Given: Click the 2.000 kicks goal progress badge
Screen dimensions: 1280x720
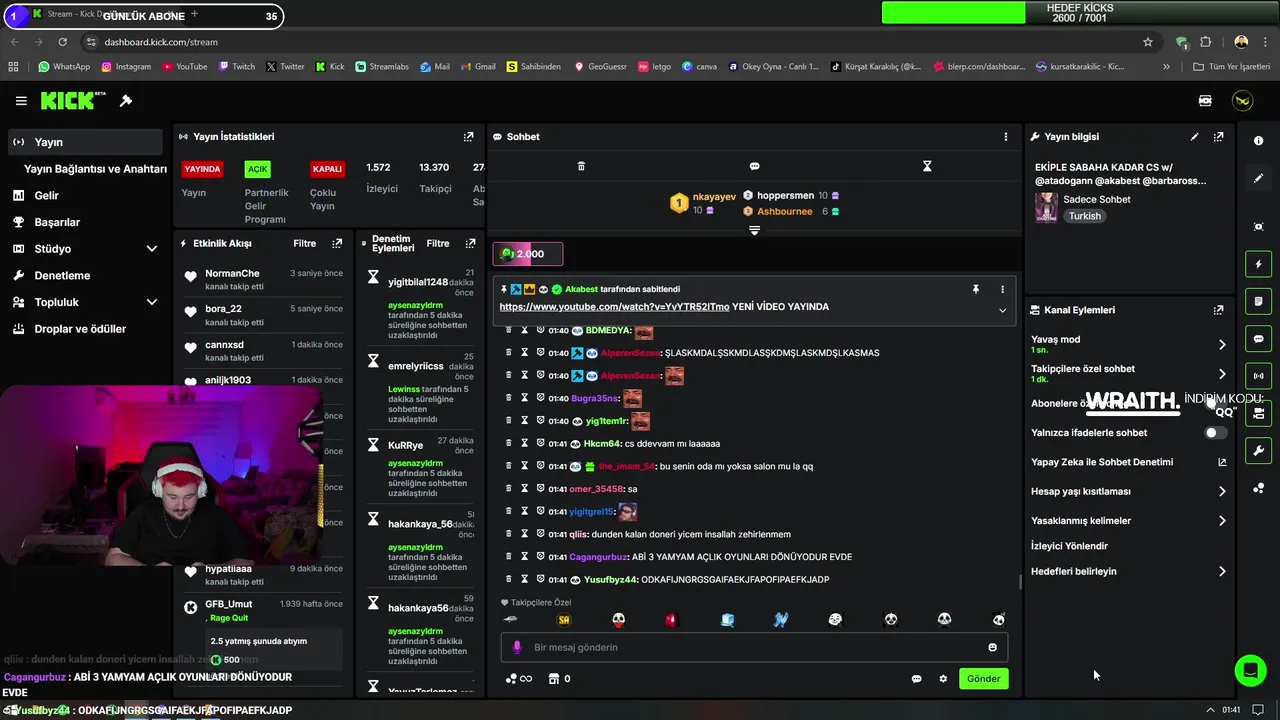Looking at the screenshot, I should point(527,254).
